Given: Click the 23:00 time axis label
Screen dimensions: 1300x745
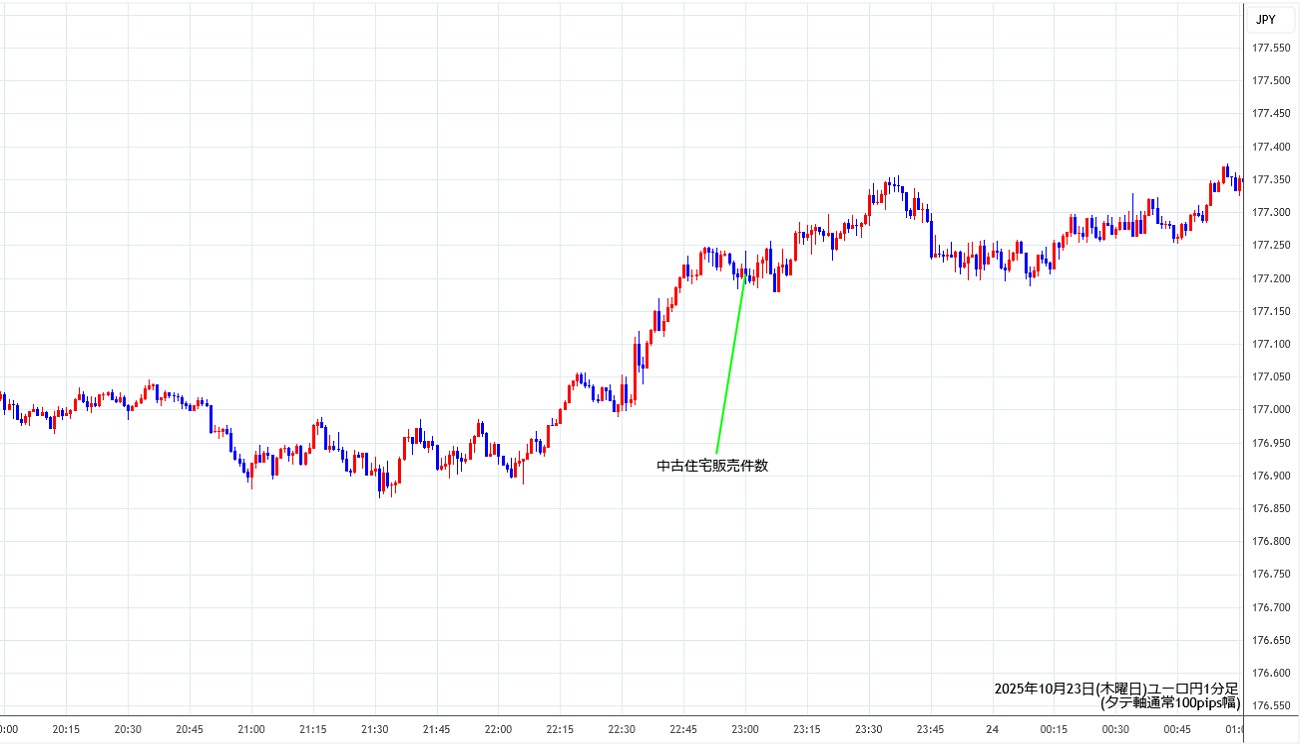Looking at the screenshot, I should (x=745, y=730).
